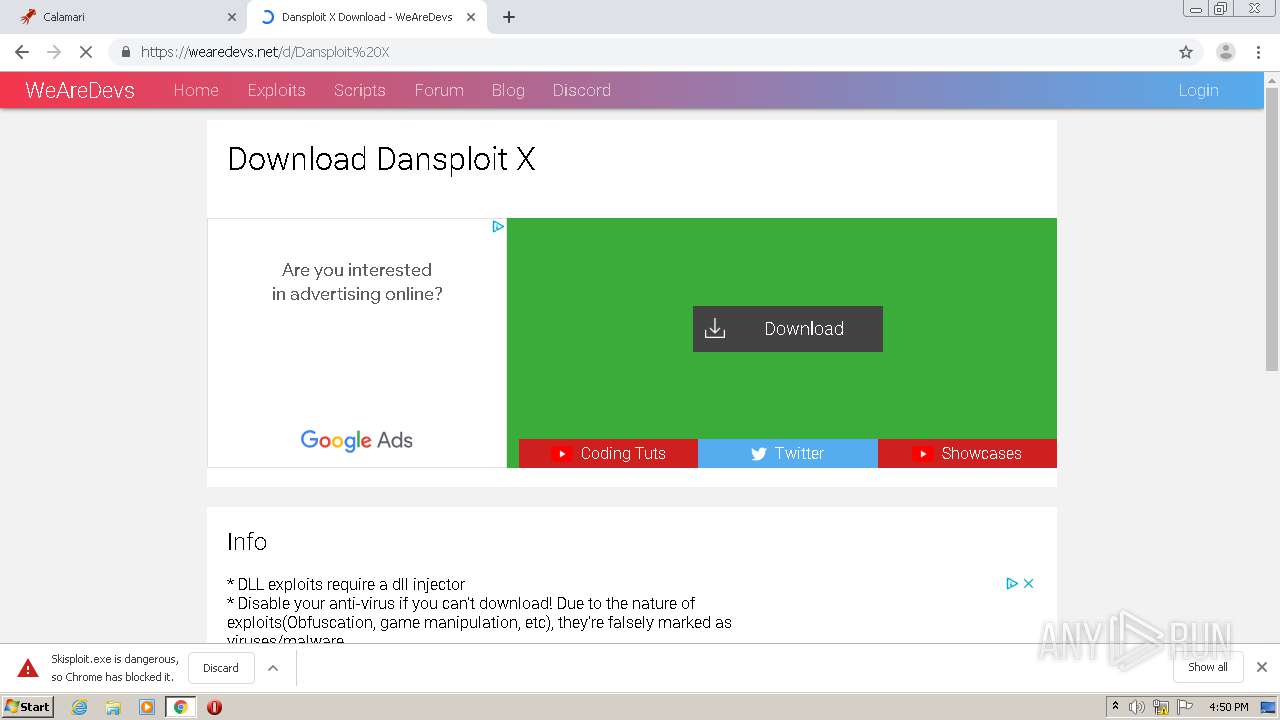Click the 'Download Dansploit X' heading
This screenshot has width=1280, height=720.
coord(381,159)
